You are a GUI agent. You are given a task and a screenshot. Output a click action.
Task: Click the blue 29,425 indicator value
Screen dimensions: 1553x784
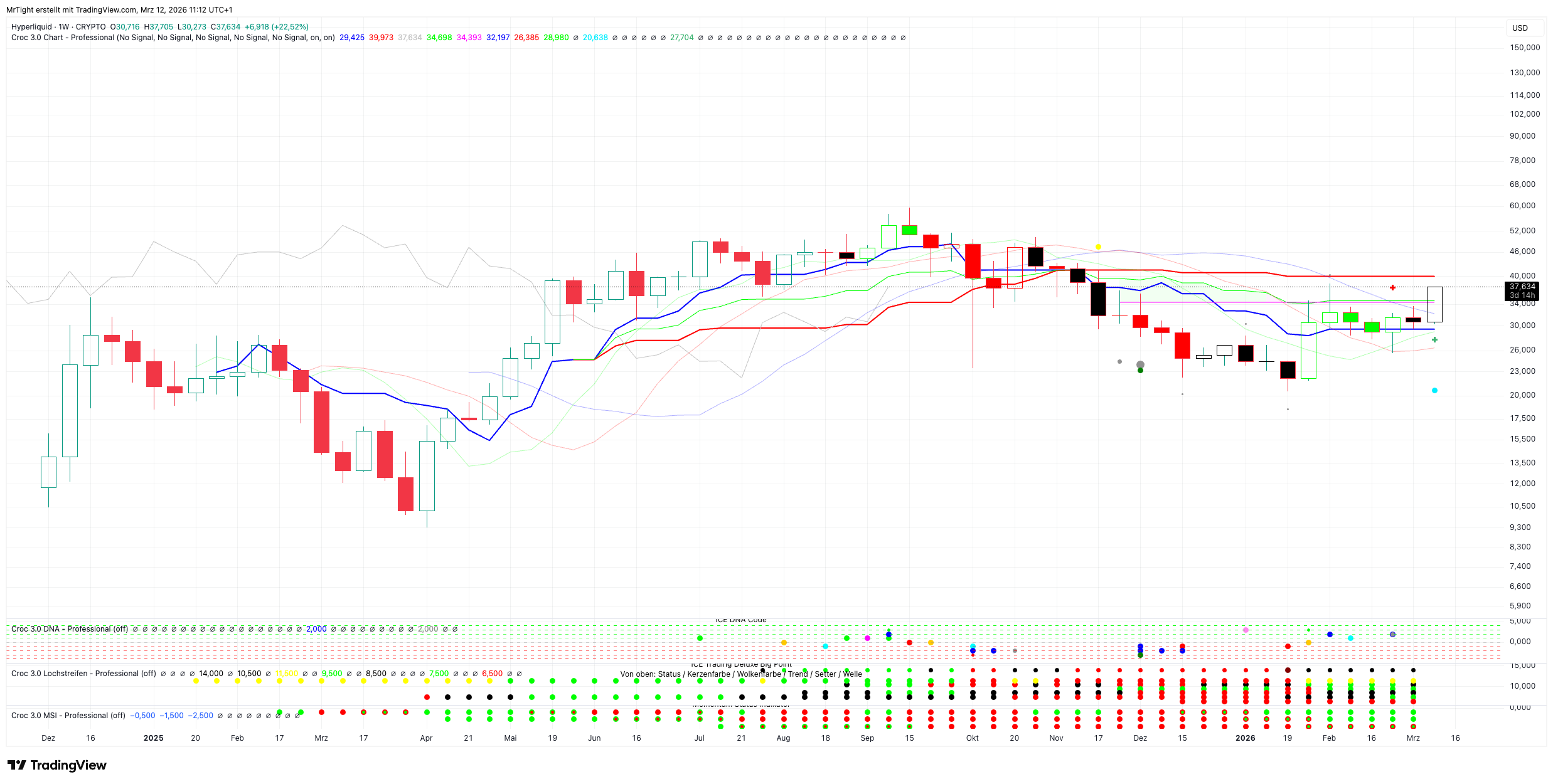click(x=351, y=38)
